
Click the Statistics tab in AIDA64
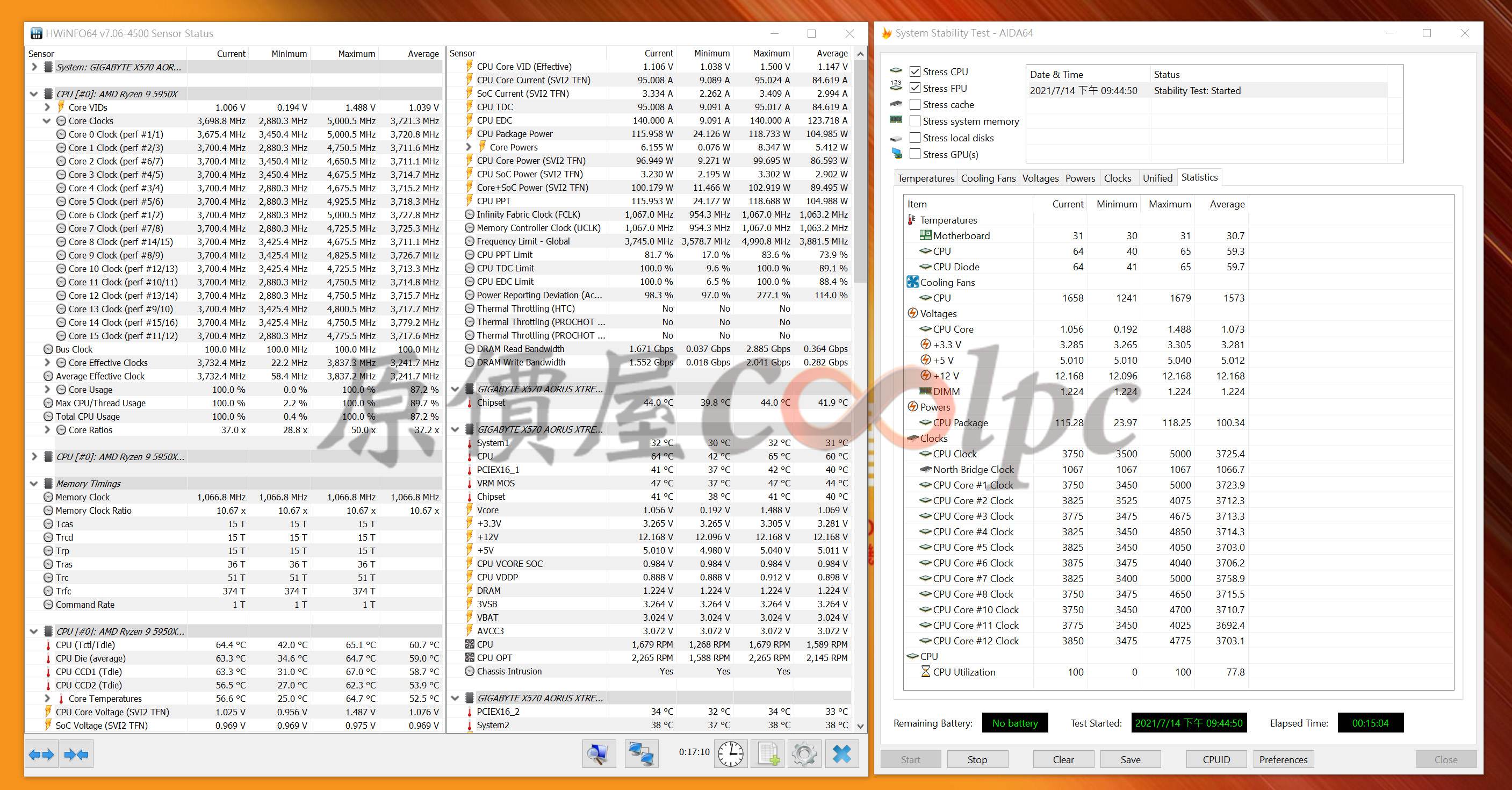(x=1199, y=177)
